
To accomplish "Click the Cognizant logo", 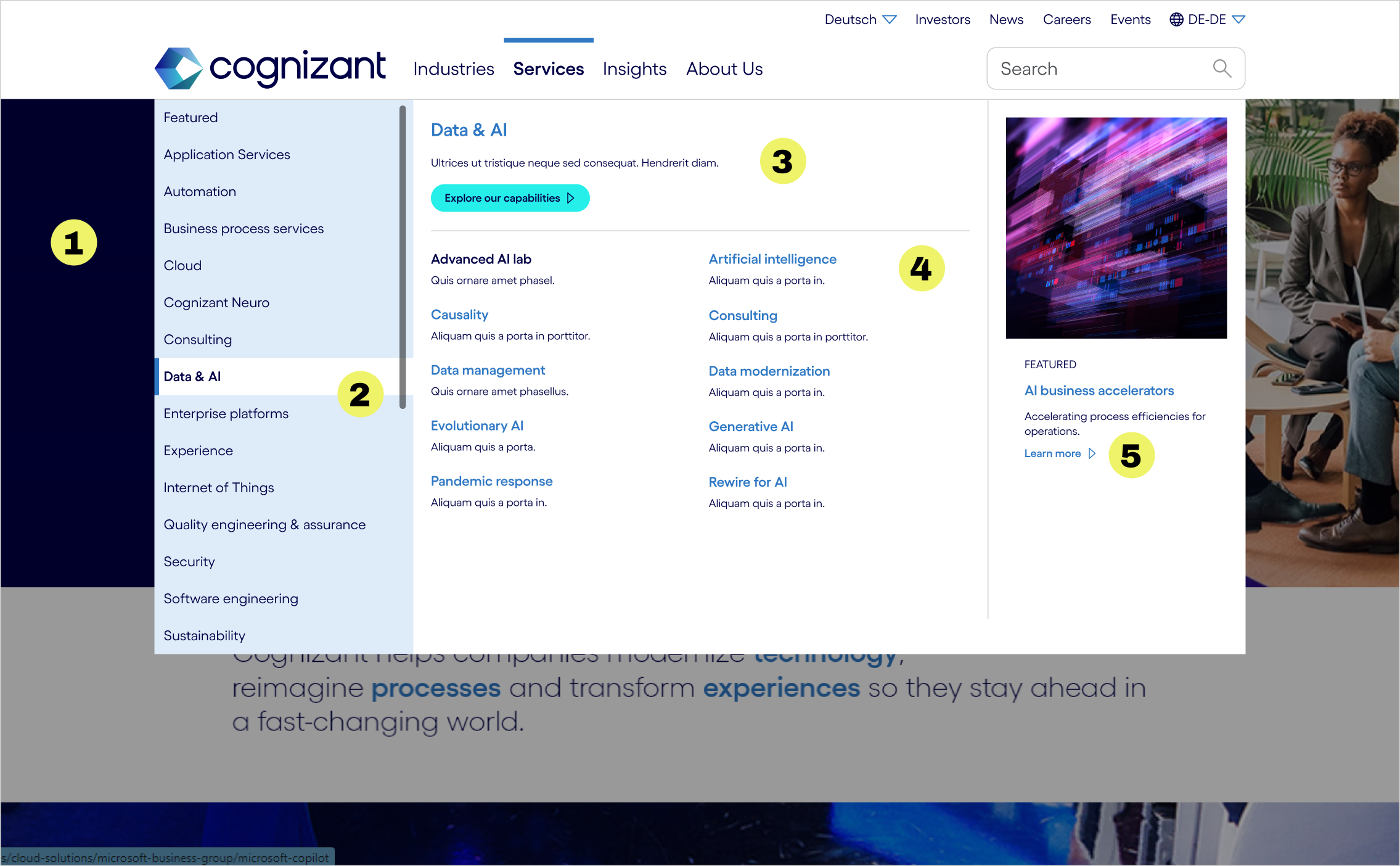I will 270,68.
